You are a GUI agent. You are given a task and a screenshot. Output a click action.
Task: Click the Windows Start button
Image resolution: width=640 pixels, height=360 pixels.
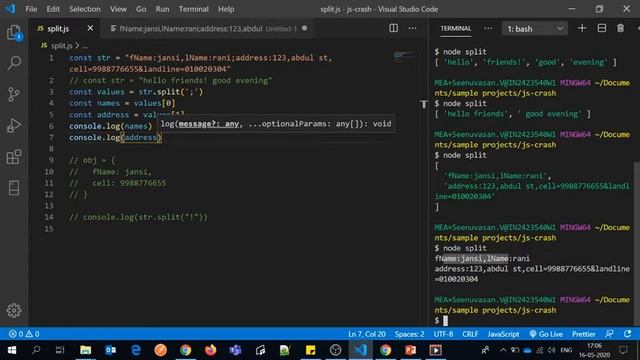(12, 350)
